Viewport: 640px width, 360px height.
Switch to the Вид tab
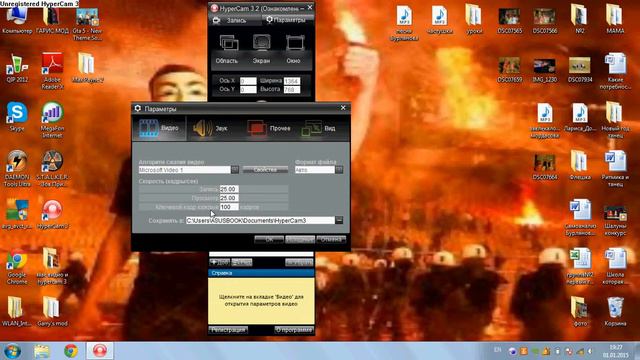tap(319, 128)
